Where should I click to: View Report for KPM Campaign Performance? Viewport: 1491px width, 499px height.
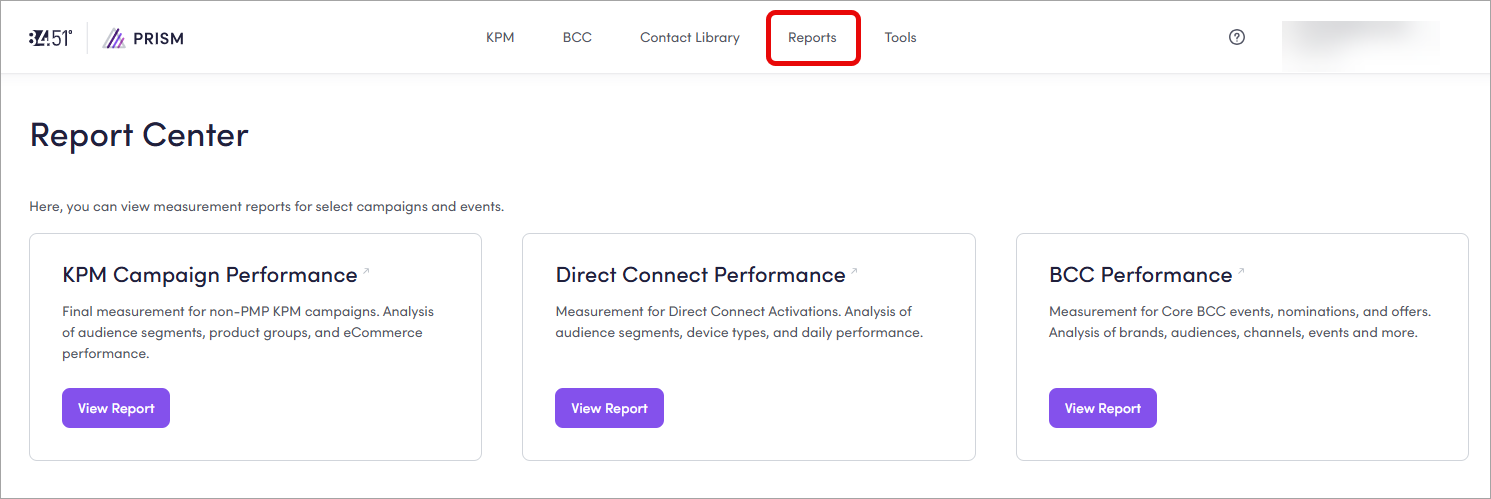point(116,408)
